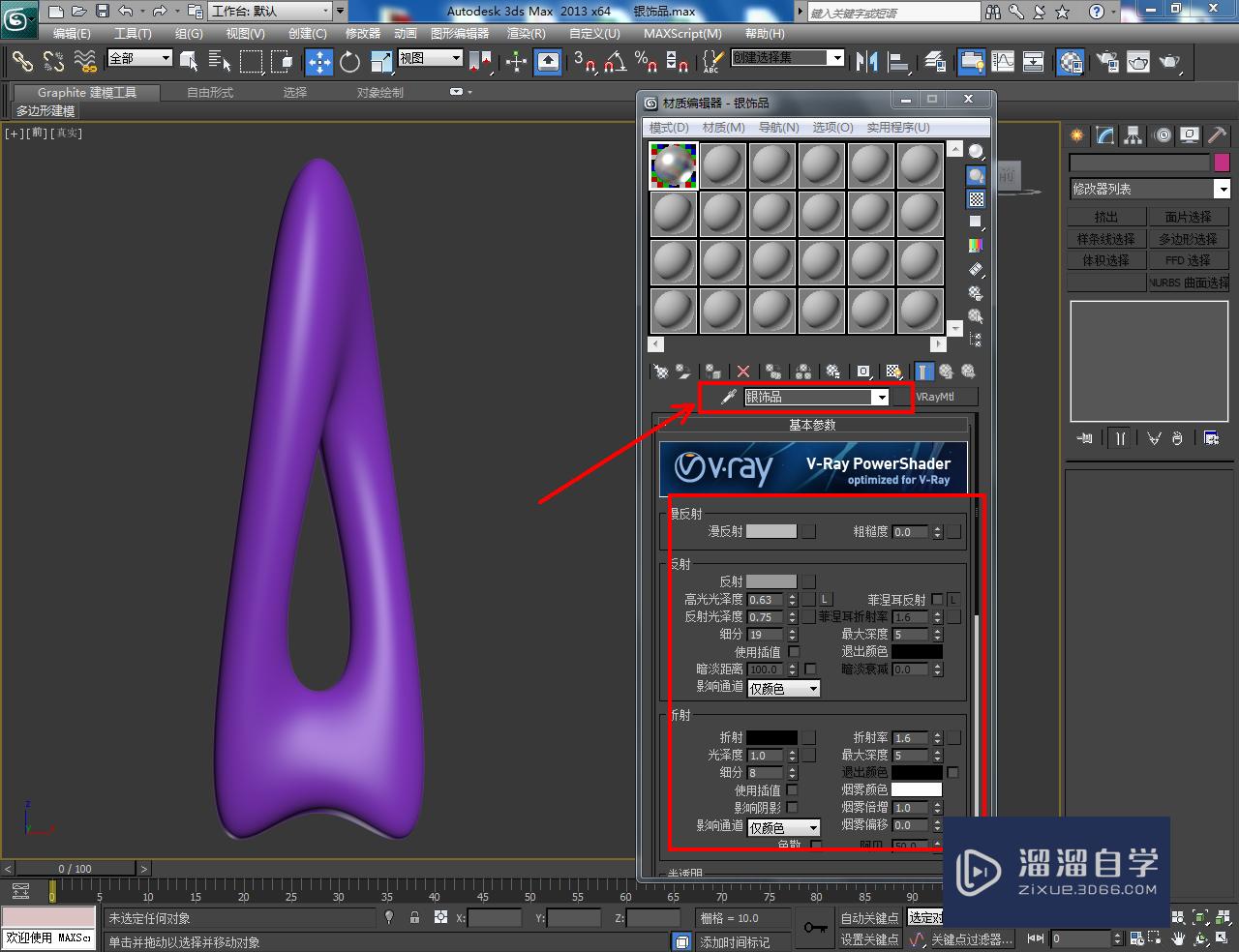The image size is (1239, 952).
Task: Open the 漫反射 color swatch
Action: click(771, 531)
